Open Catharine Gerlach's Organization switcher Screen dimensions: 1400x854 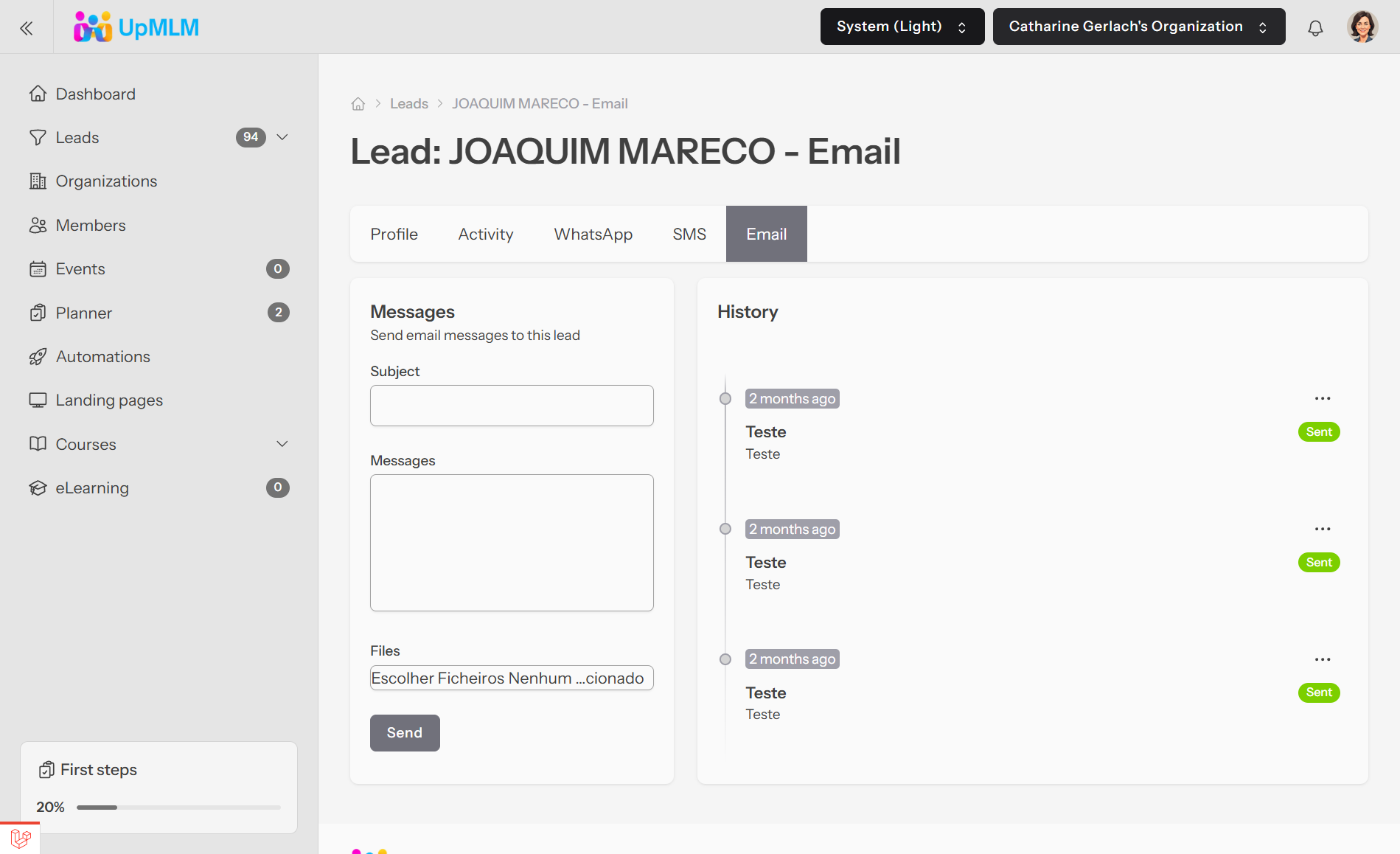(x=1138, y=27)
